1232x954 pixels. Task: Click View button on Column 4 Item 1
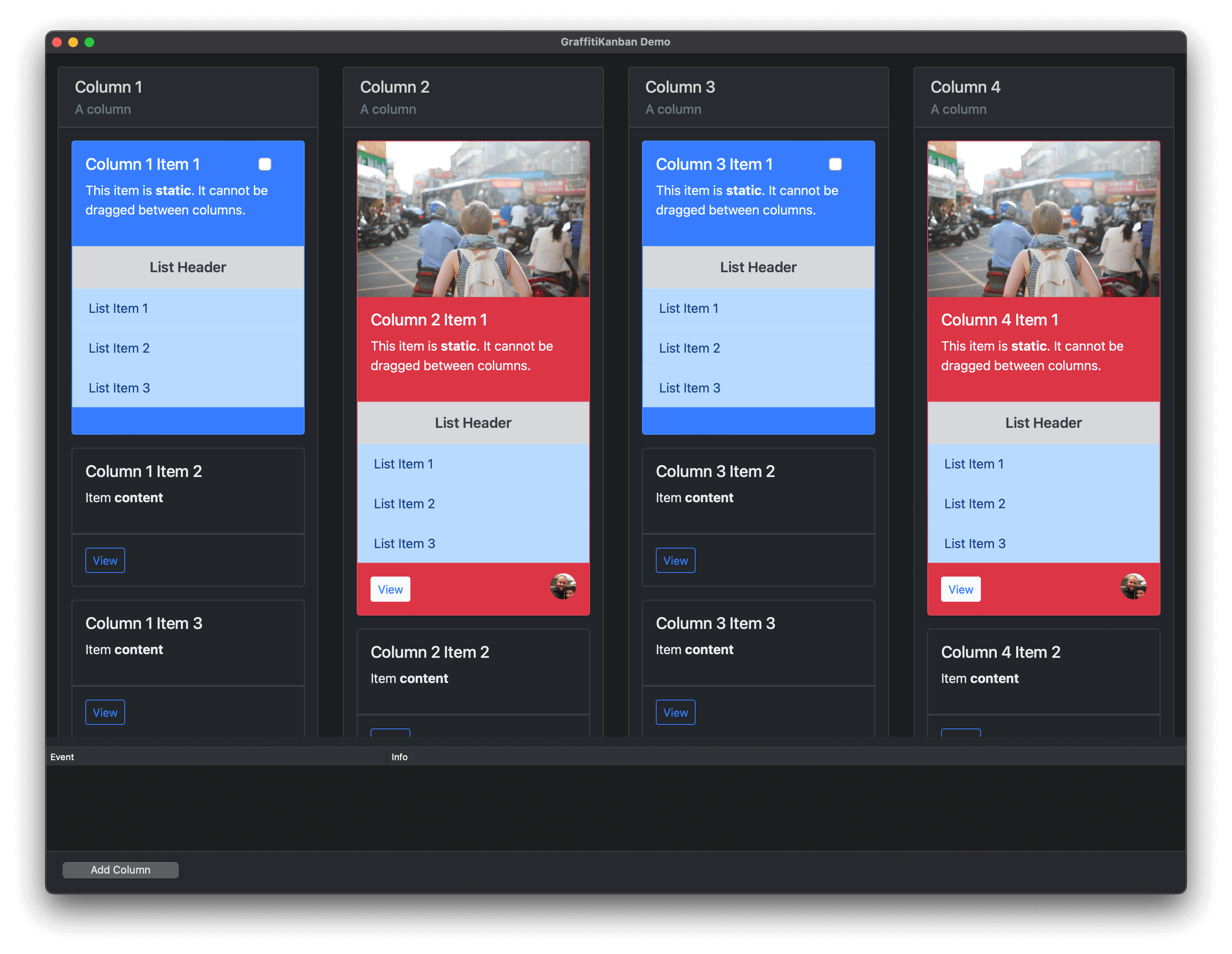(x=960, y=589)
